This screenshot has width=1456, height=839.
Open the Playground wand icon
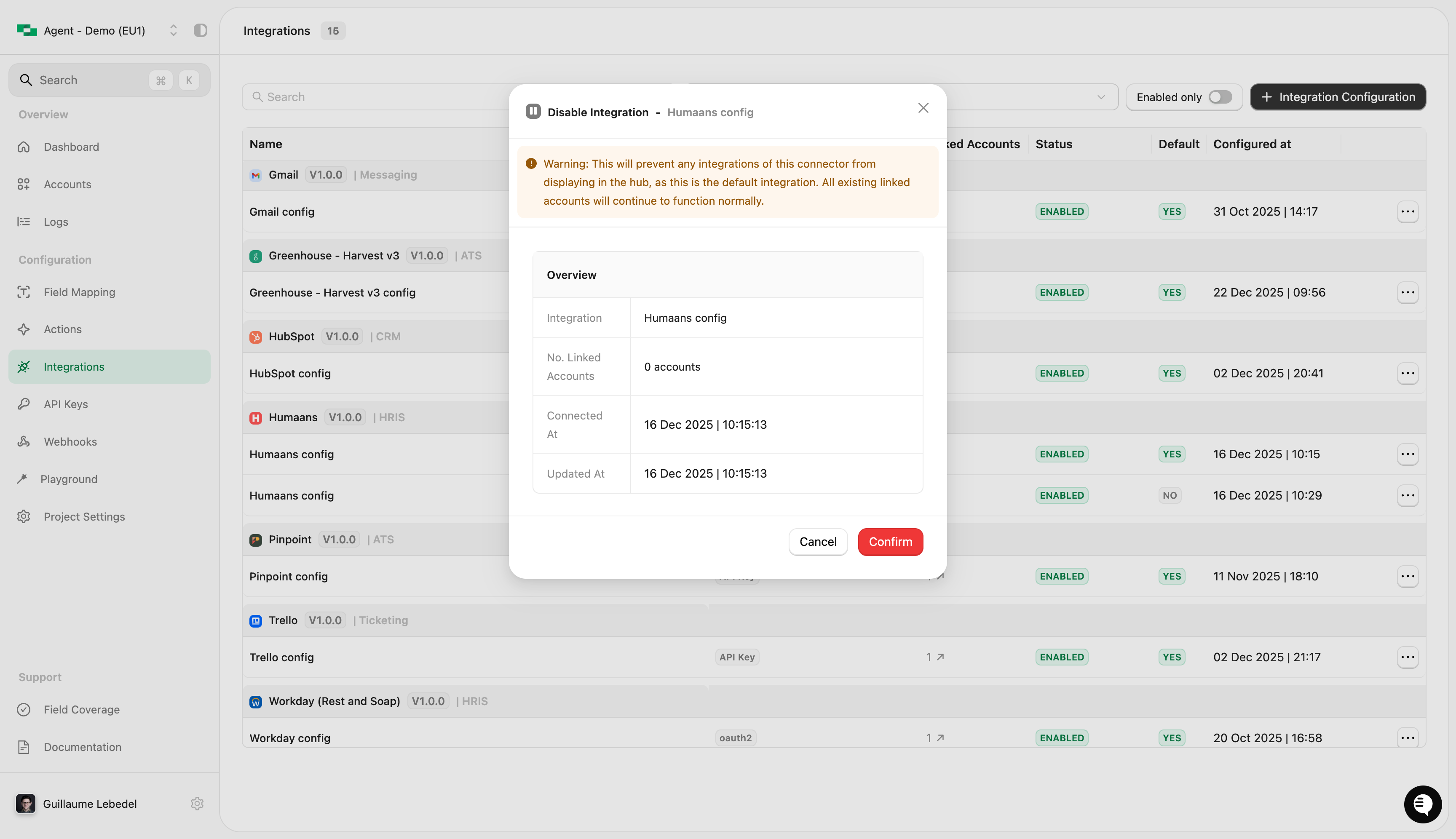(22, 479)
